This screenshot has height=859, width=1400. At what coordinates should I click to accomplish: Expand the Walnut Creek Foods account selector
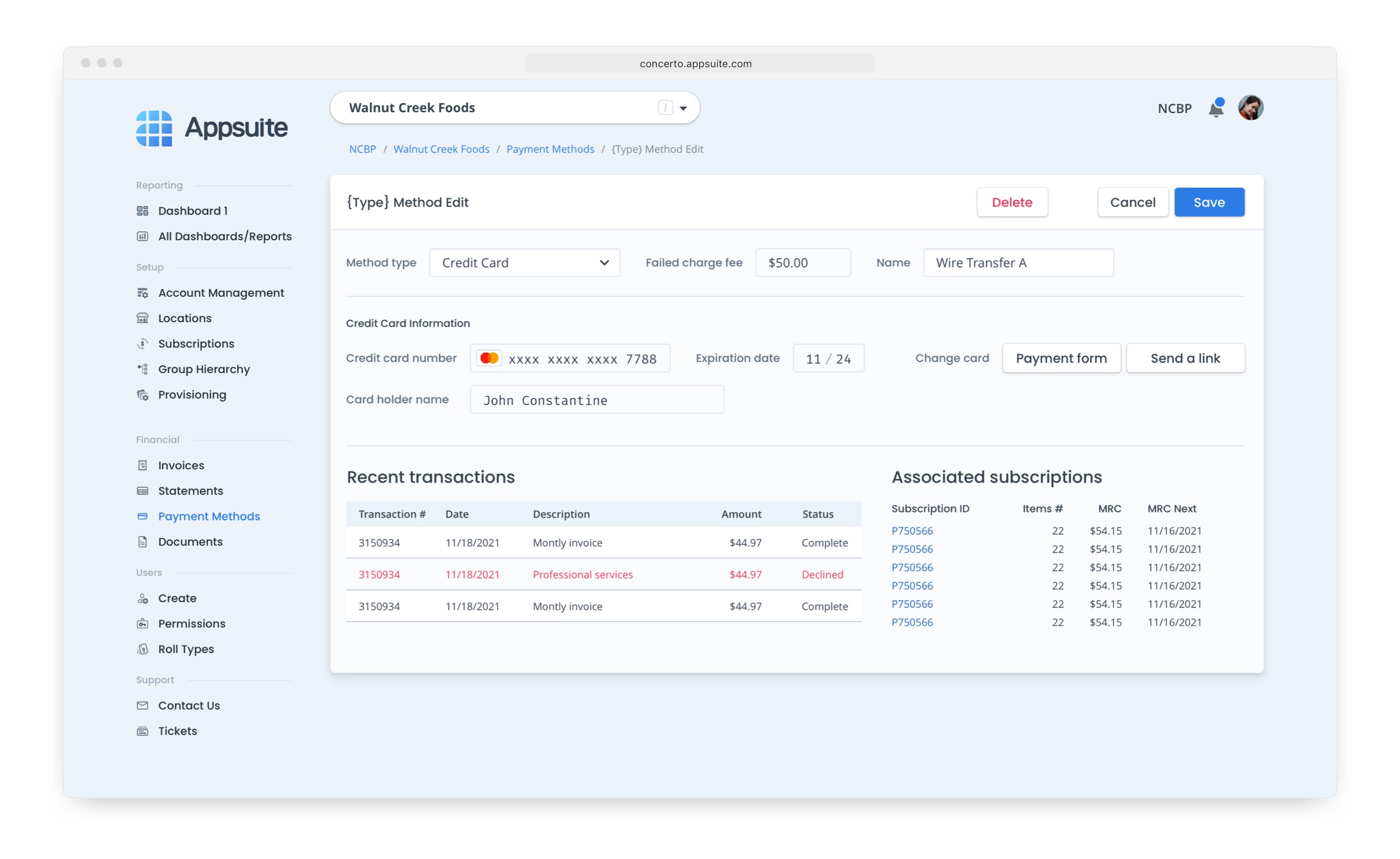[683, 108]
